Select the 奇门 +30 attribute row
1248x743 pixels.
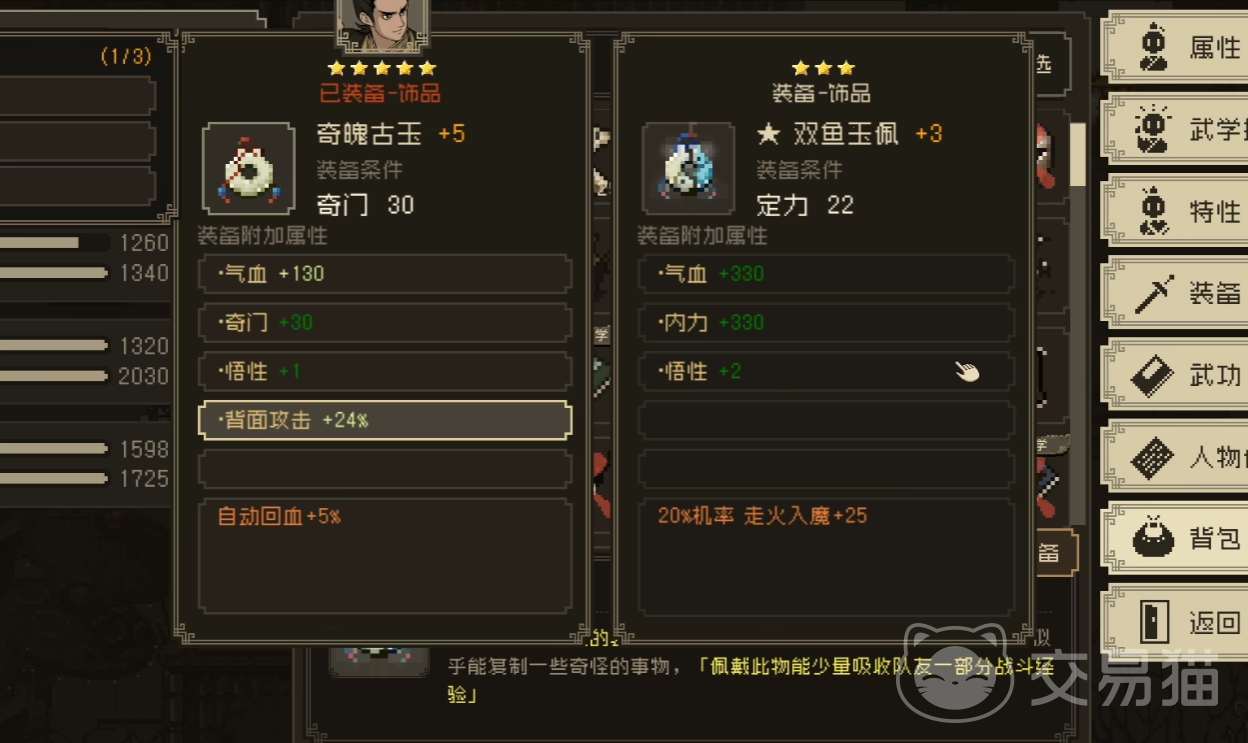(x=385, y=322)
